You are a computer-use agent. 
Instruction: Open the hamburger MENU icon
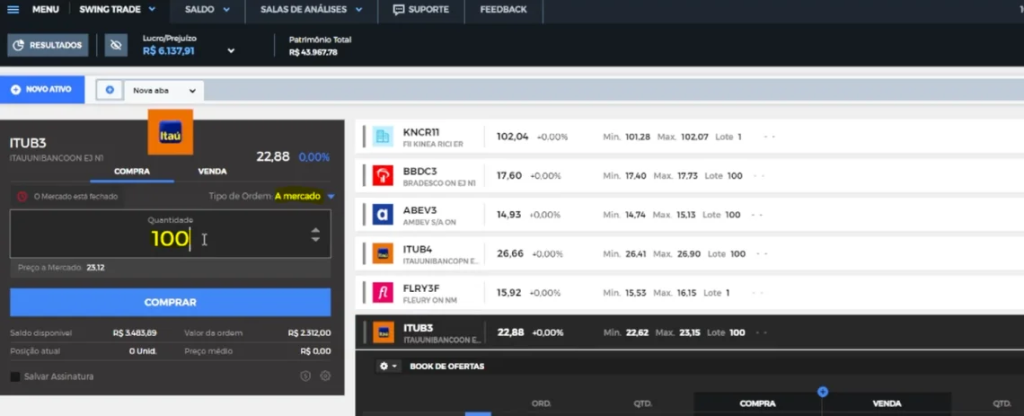click(13, 10)
